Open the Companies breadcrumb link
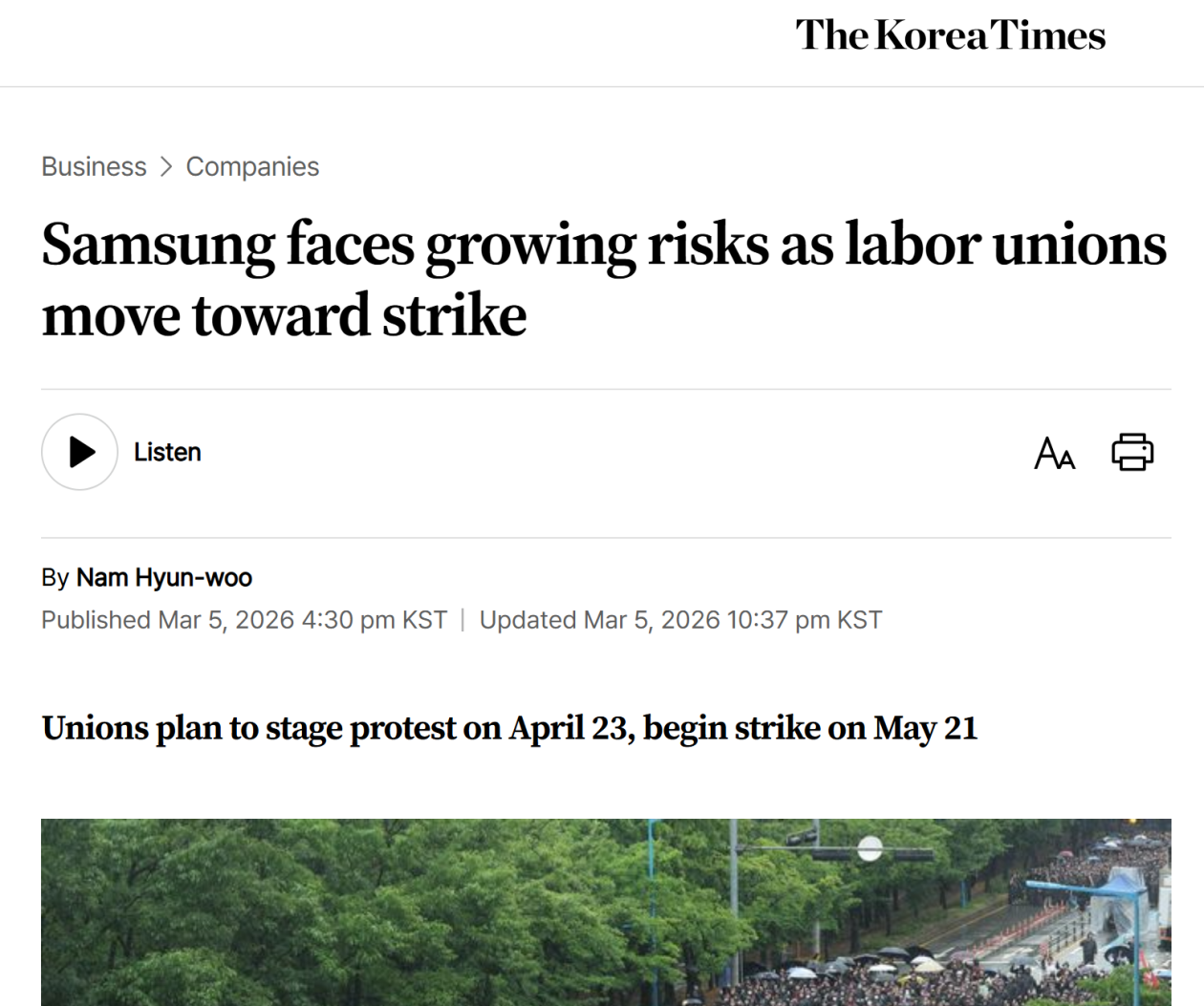Screen dimensions: 1204x1006 252,167
